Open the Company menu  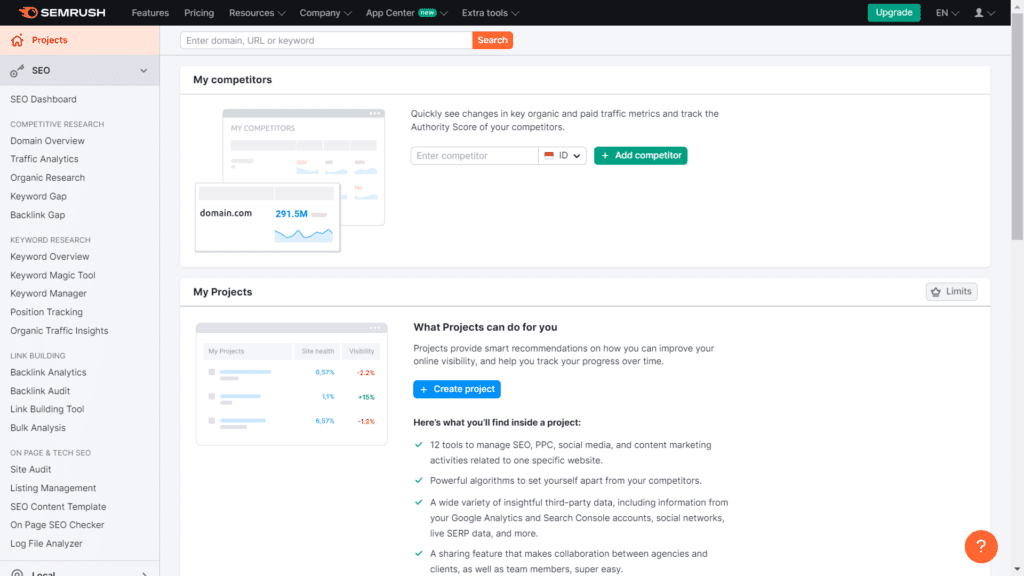click(318, 13)
